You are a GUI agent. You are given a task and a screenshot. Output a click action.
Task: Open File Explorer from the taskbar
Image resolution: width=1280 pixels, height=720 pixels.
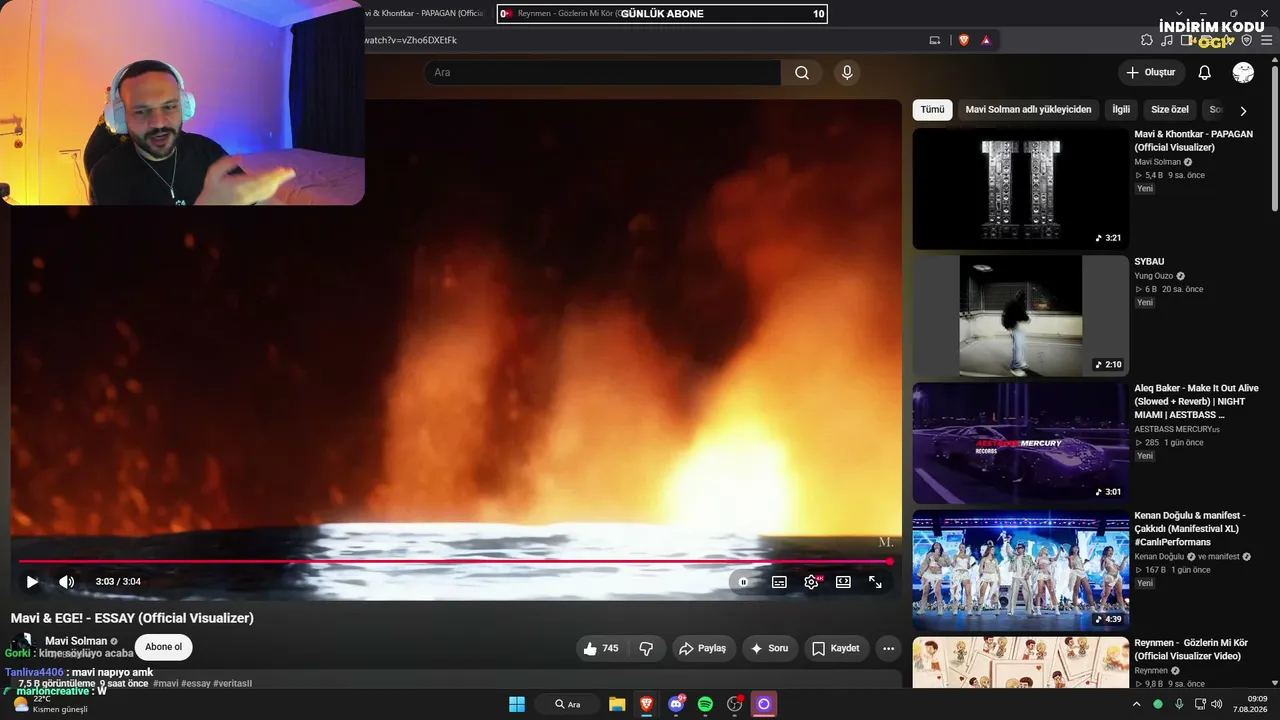click(x=617, y=704)
